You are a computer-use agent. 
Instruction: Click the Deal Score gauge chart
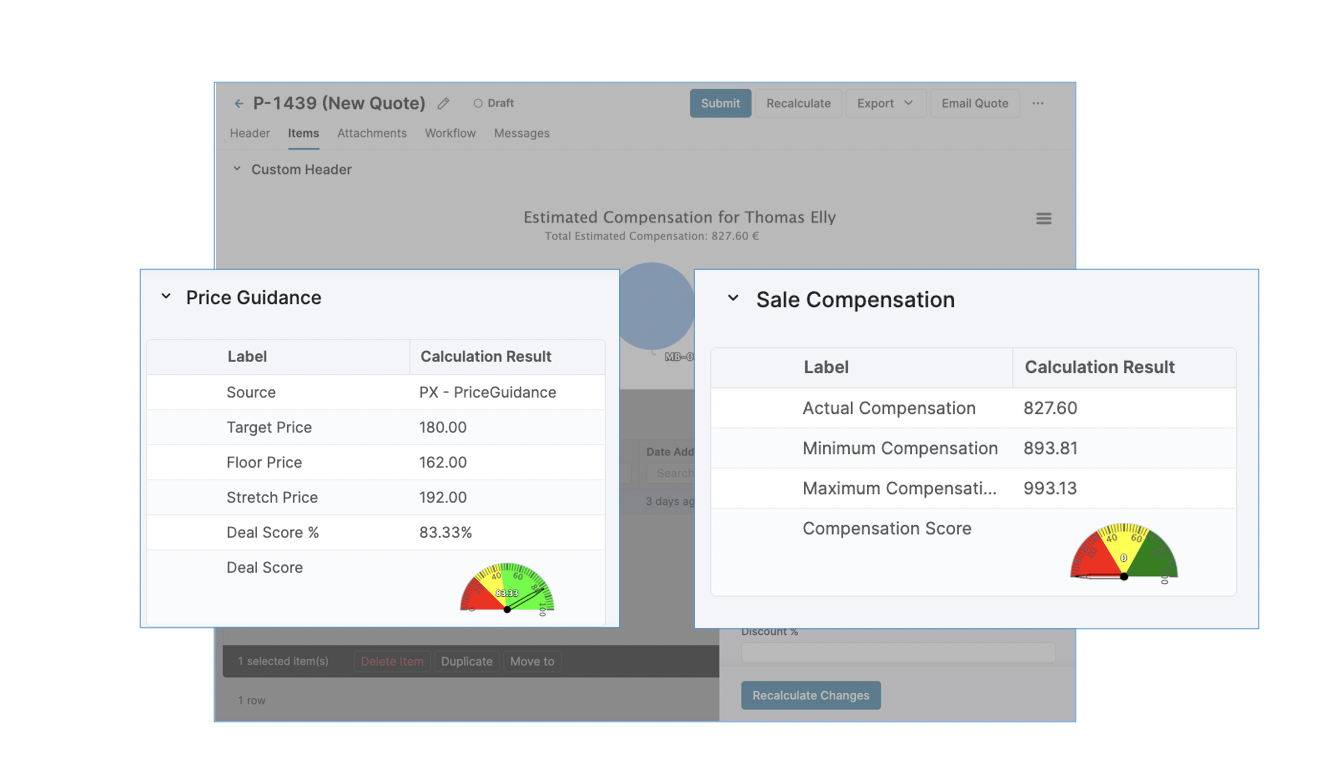507,588
